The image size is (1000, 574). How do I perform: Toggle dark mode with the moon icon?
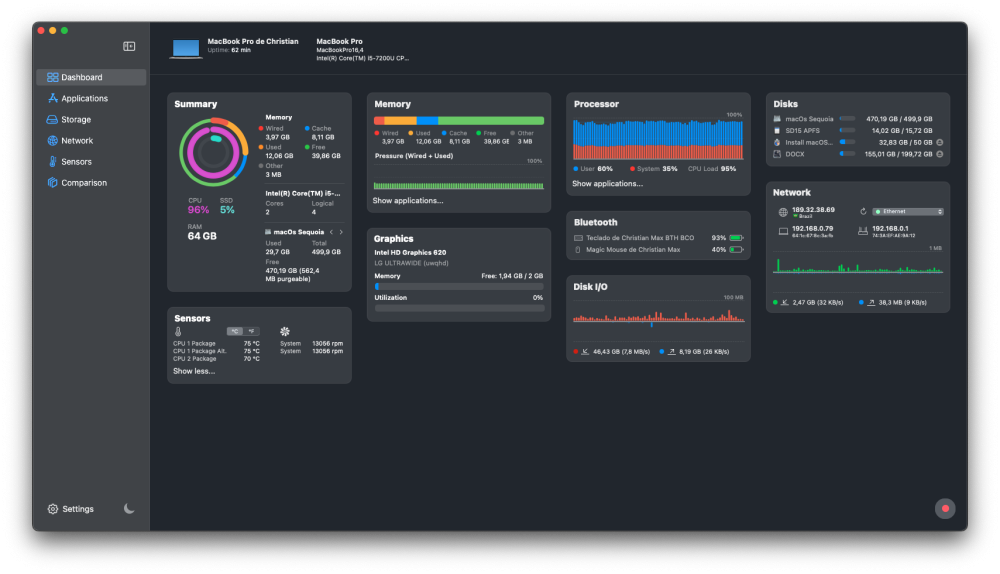coord(129,508)
